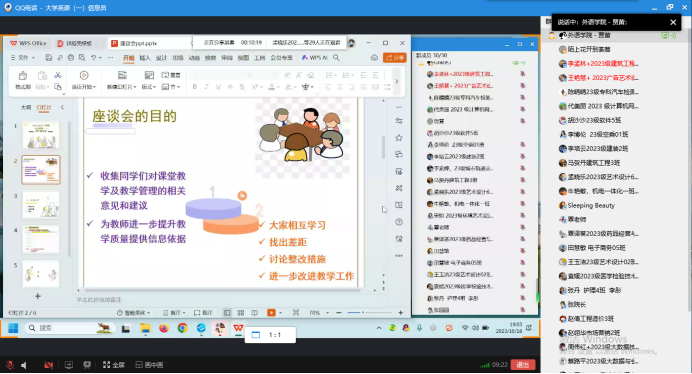Open the 插入 ribbon tab
Image resolution: width=692 pixels, height=374 pixels.
145,58
